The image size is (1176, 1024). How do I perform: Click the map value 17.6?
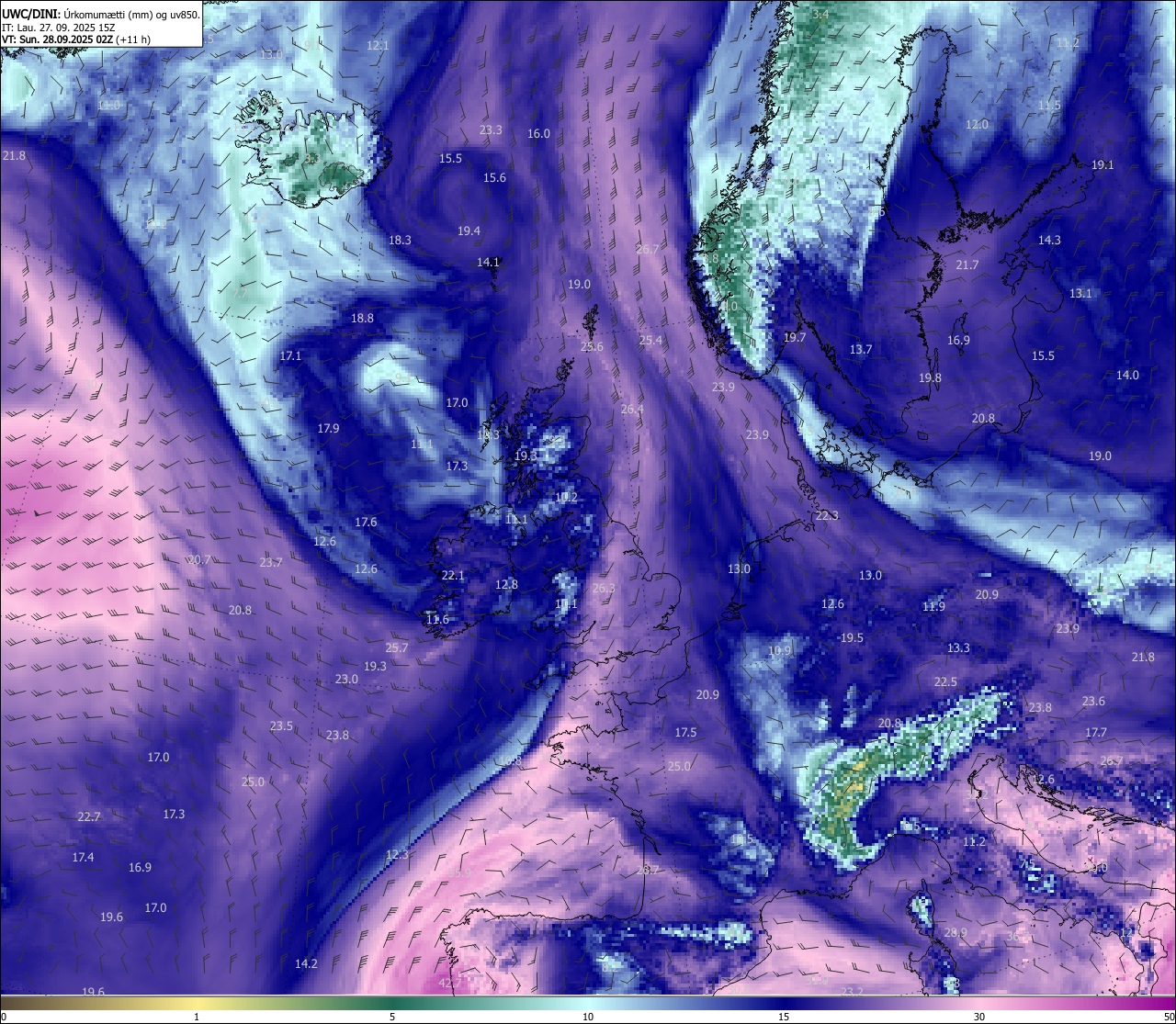[366, 522]
